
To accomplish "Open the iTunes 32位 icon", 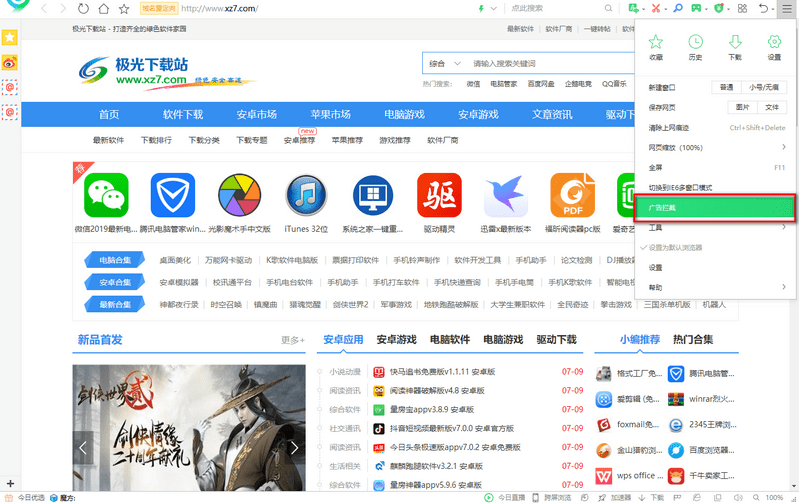I will point(306,195).
